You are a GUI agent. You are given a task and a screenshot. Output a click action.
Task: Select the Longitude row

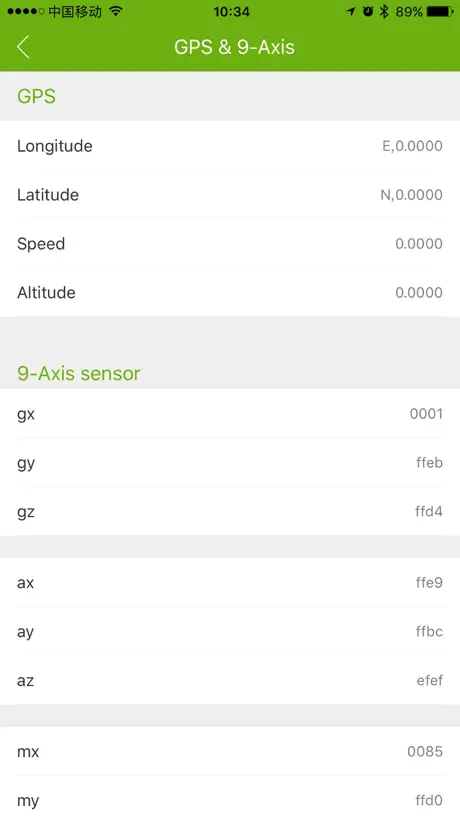point(230,146)
